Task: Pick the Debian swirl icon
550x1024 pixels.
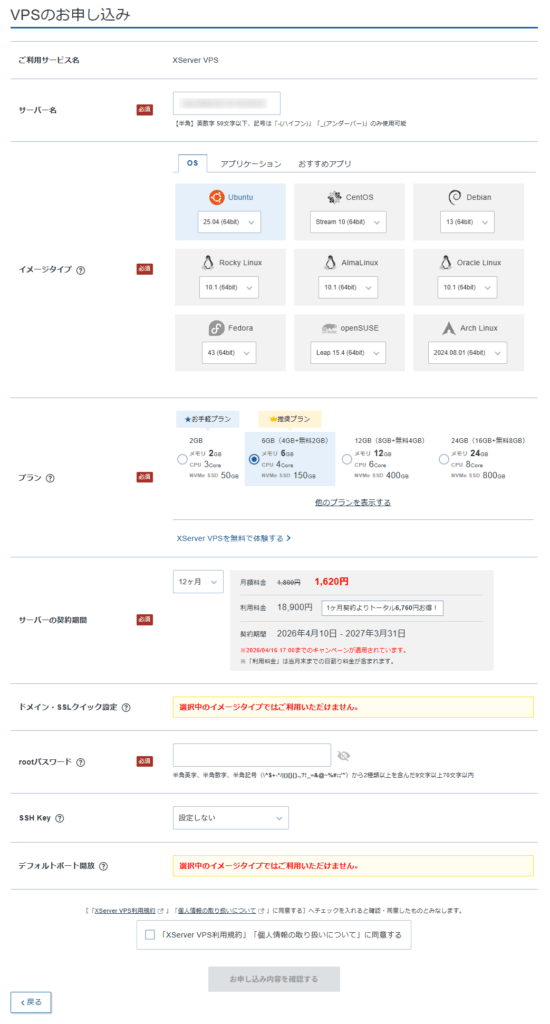Action: (x=455, y=197)
